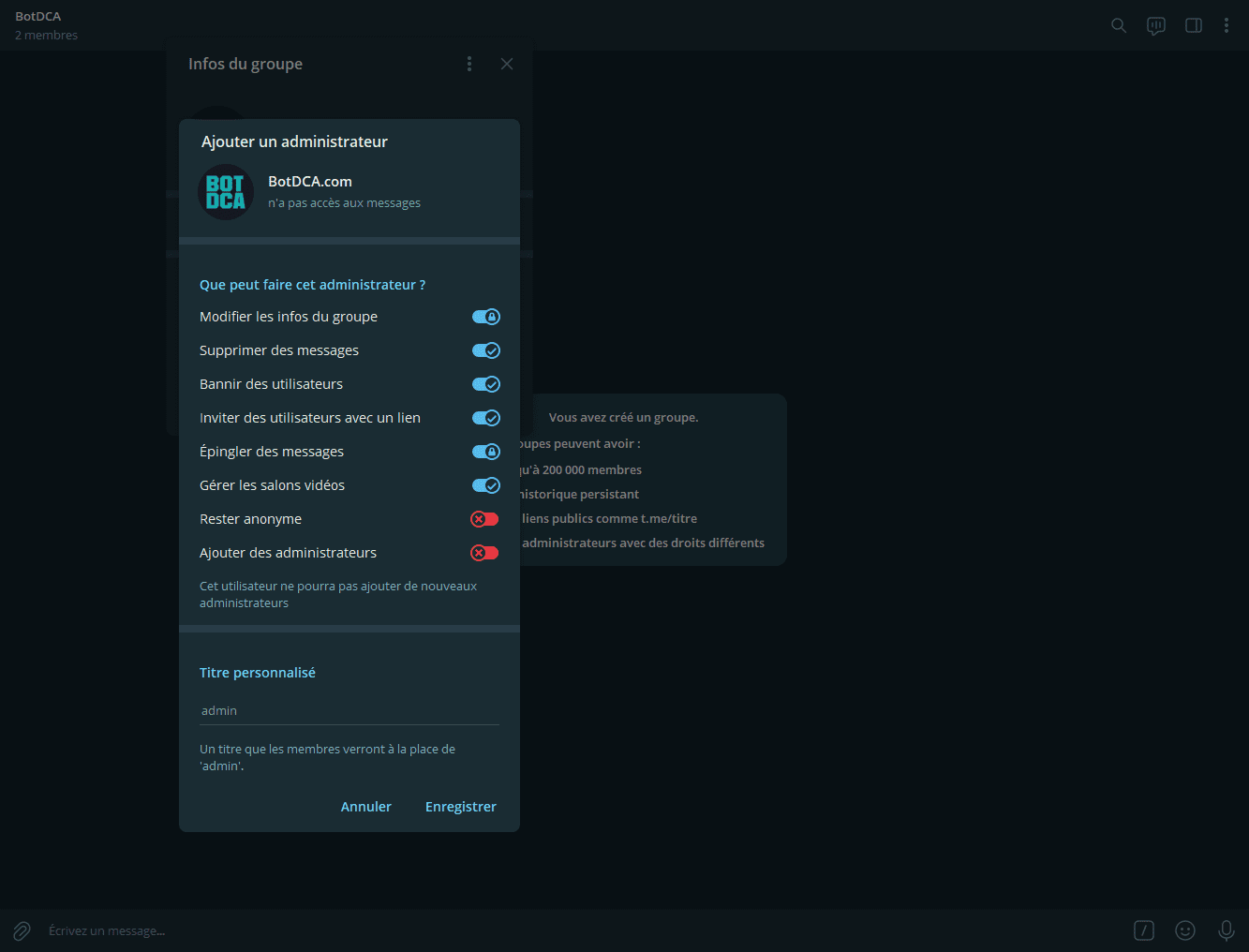Viewport: 1249px width, 952px height.
Task: Toggle Supprimer des messages permission
Action: (x=485, y=350)
